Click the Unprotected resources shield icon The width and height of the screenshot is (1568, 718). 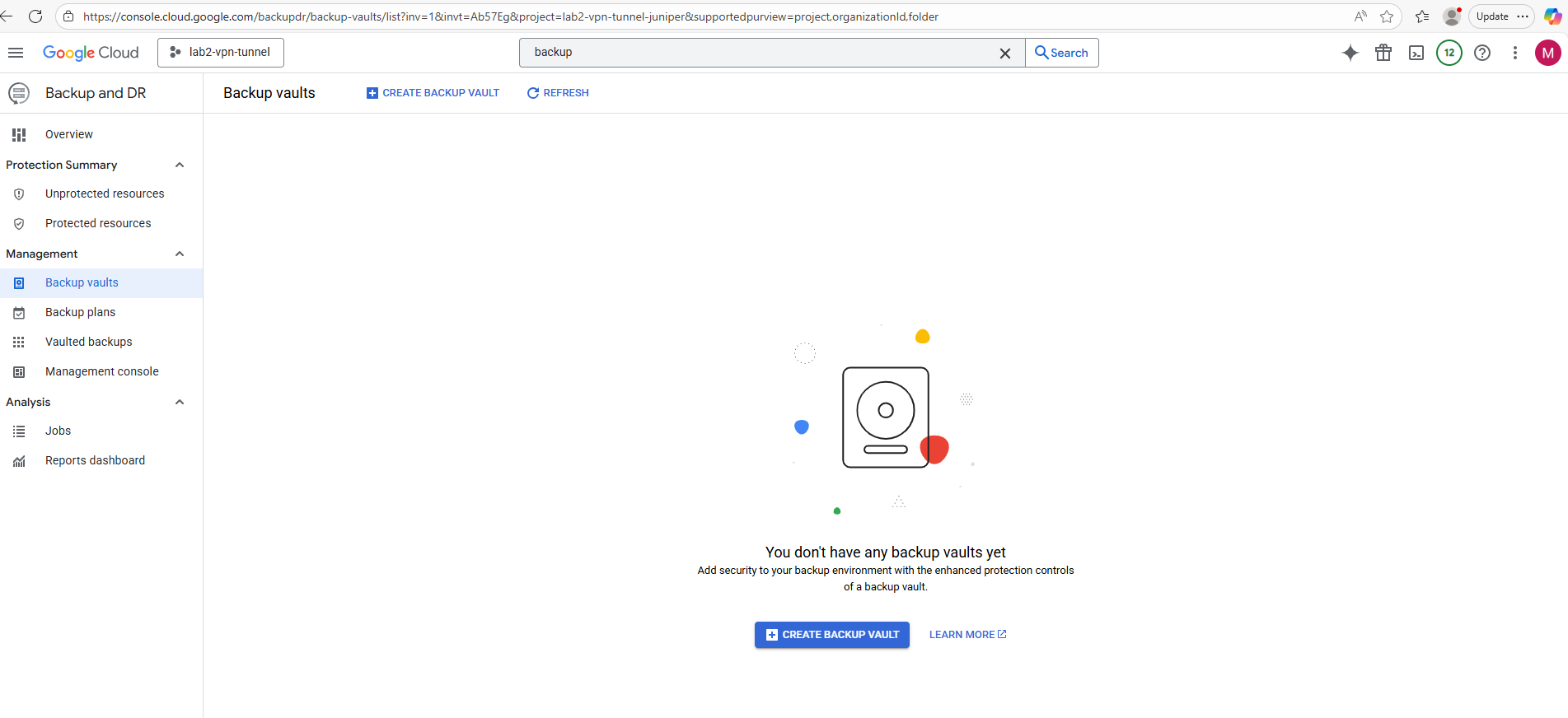tap(19, 194)
